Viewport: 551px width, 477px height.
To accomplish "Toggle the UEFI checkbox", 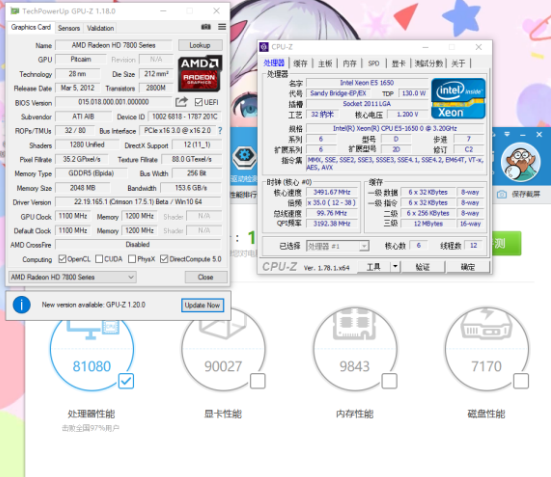I will click(x=199, y=102).
